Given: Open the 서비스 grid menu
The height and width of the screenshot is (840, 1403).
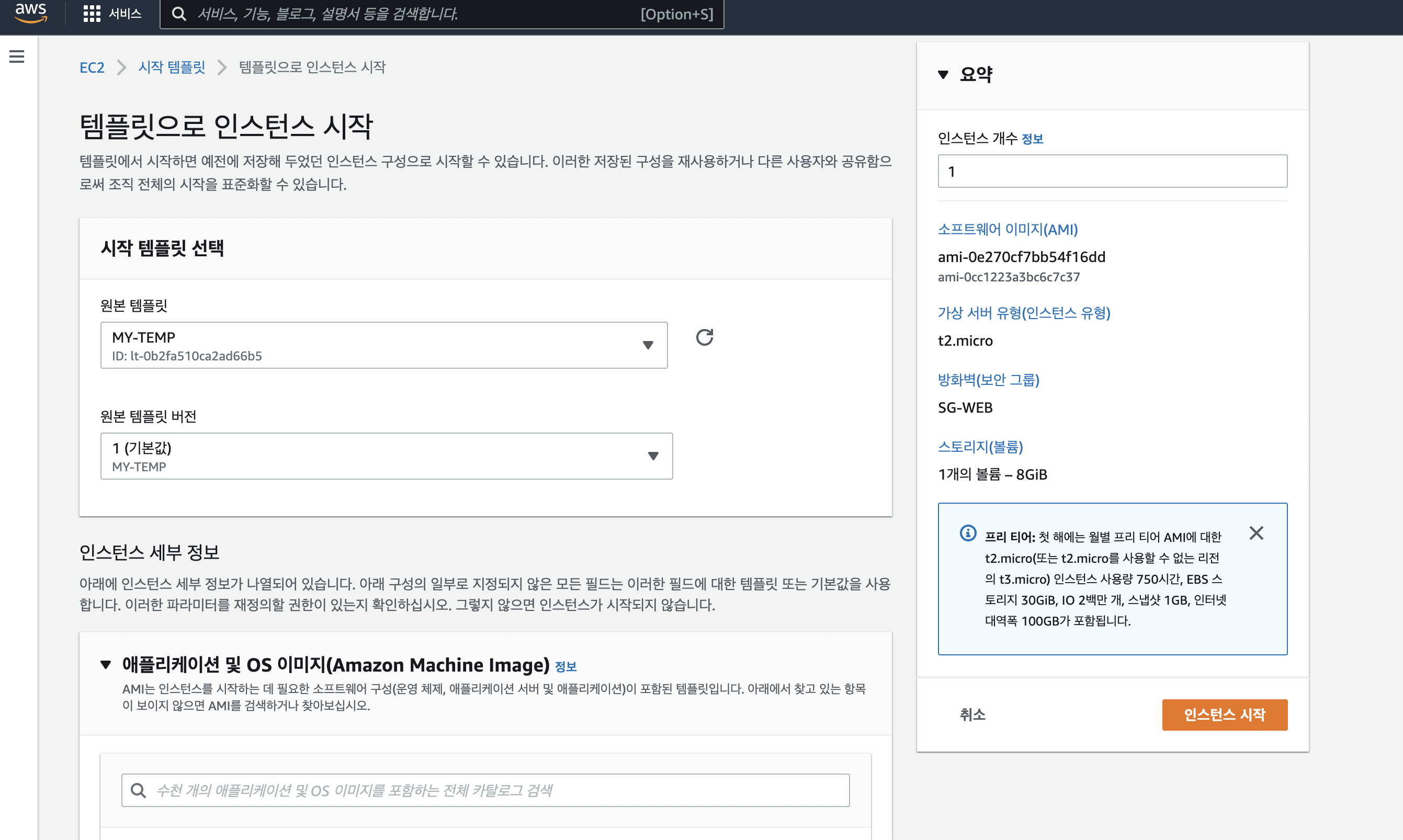Looking at the screenshot, I should 112,14.
